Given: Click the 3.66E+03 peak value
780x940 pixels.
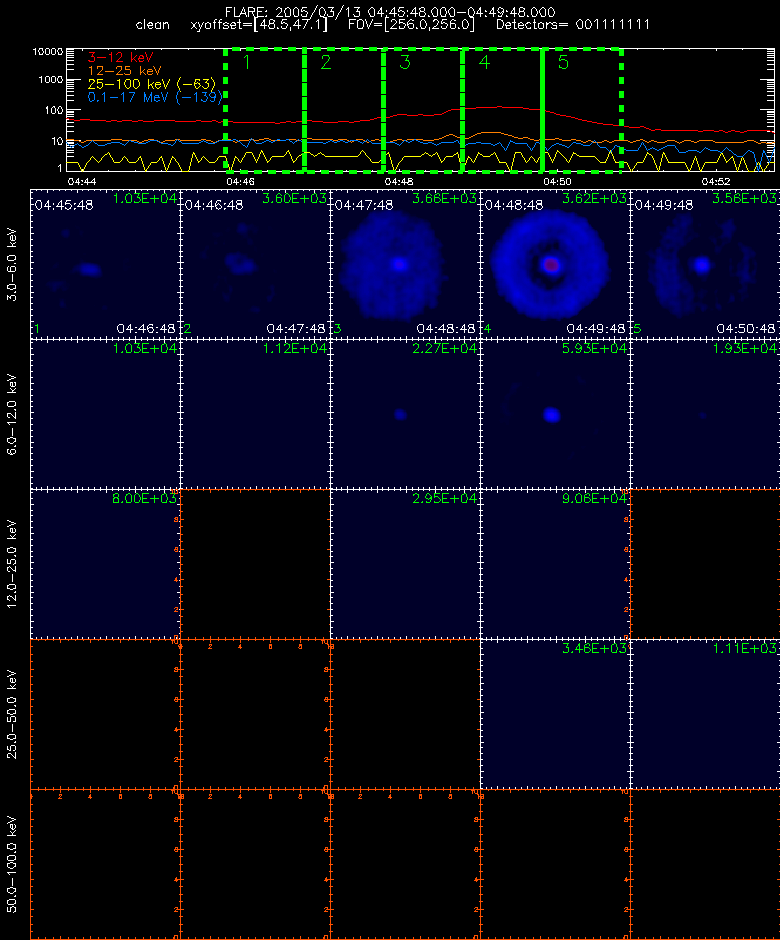Looking at the screenshot, I should point(444,198).
